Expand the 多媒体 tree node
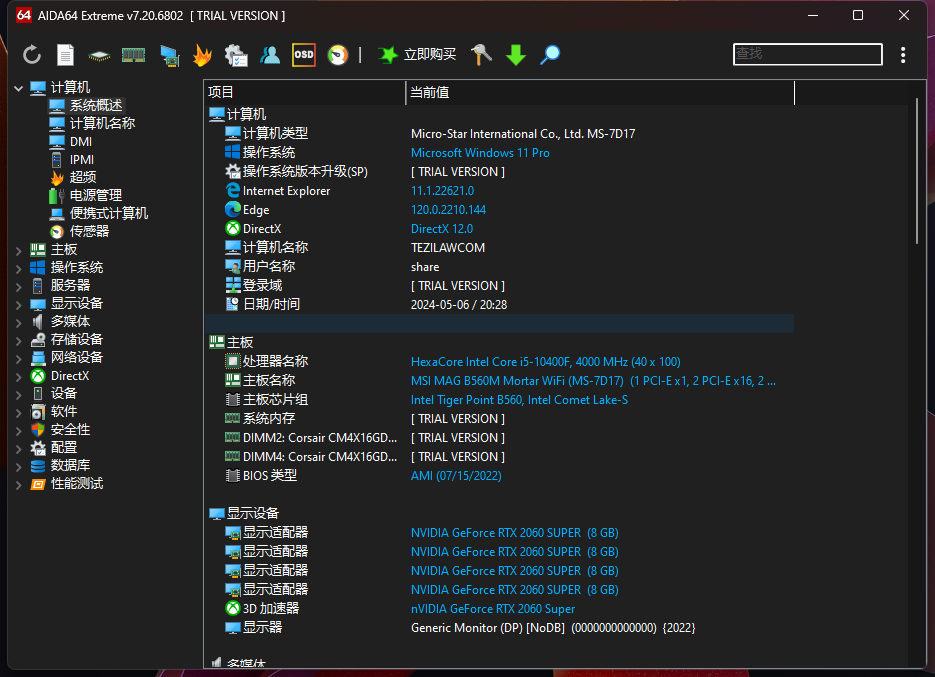 18,323
